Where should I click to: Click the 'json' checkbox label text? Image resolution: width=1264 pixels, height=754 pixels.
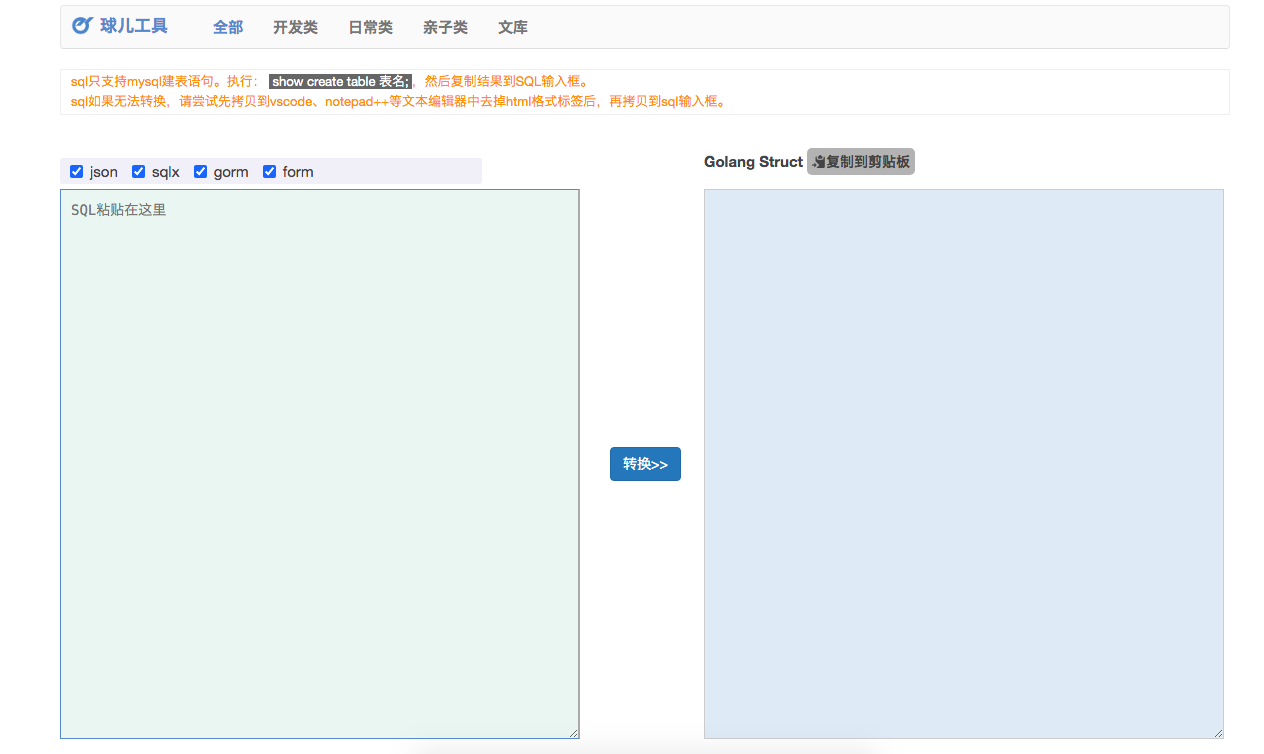(104, 172)
